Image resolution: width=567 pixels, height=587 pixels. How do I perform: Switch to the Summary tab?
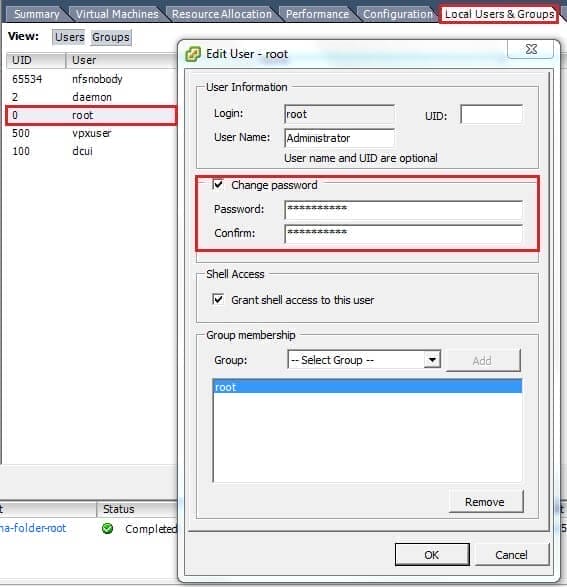point(37,14)
